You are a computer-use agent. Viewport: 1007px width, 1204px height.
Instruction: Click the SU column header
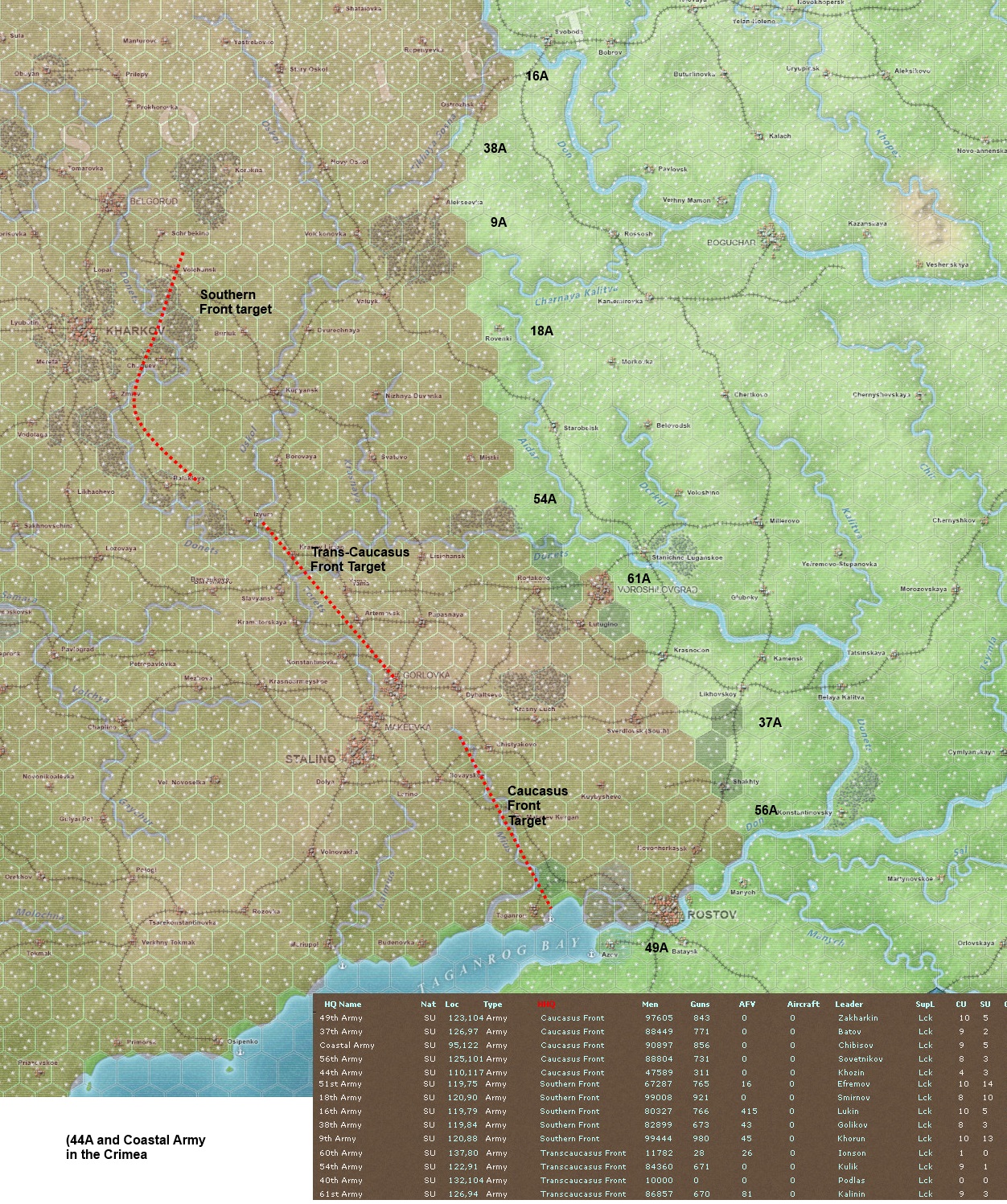click(984, 1004)
